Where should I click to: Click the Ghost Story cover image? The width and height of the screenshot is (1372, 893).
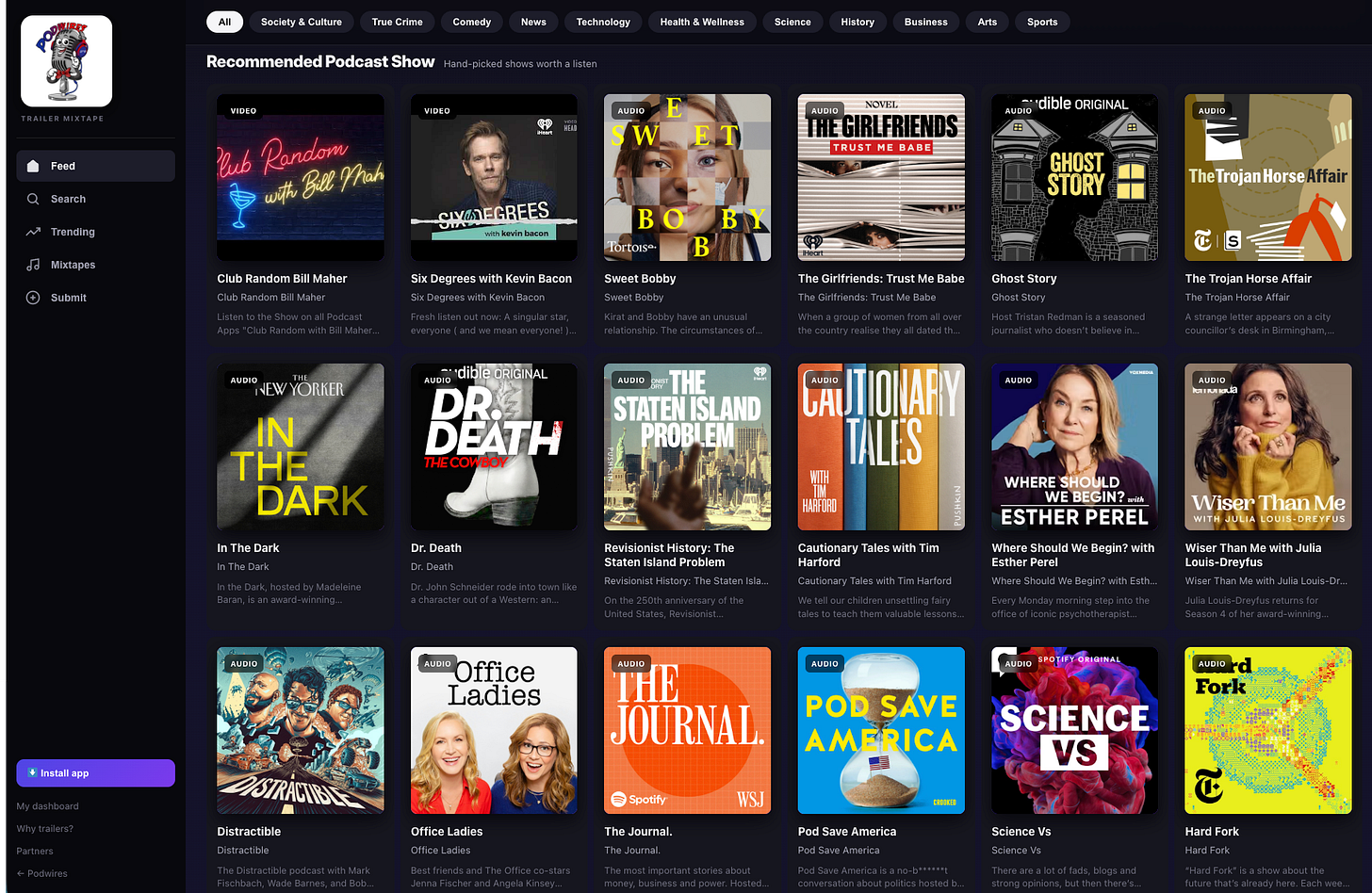click(1075, 177)
